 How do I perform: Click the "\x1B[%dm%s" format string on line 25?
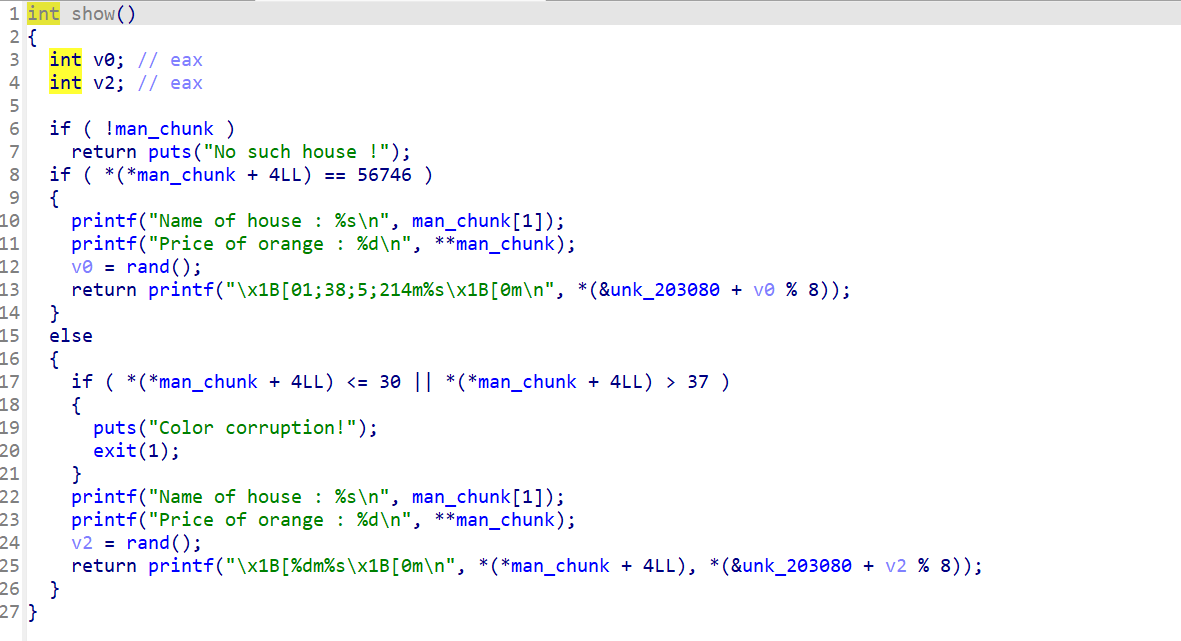point(340,566)
